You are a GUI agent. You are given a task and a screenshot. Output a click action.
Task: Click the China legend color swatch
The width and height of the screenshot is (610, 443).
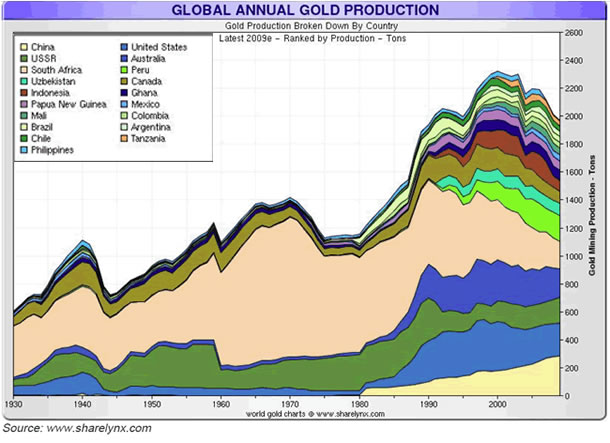[24, 47]
